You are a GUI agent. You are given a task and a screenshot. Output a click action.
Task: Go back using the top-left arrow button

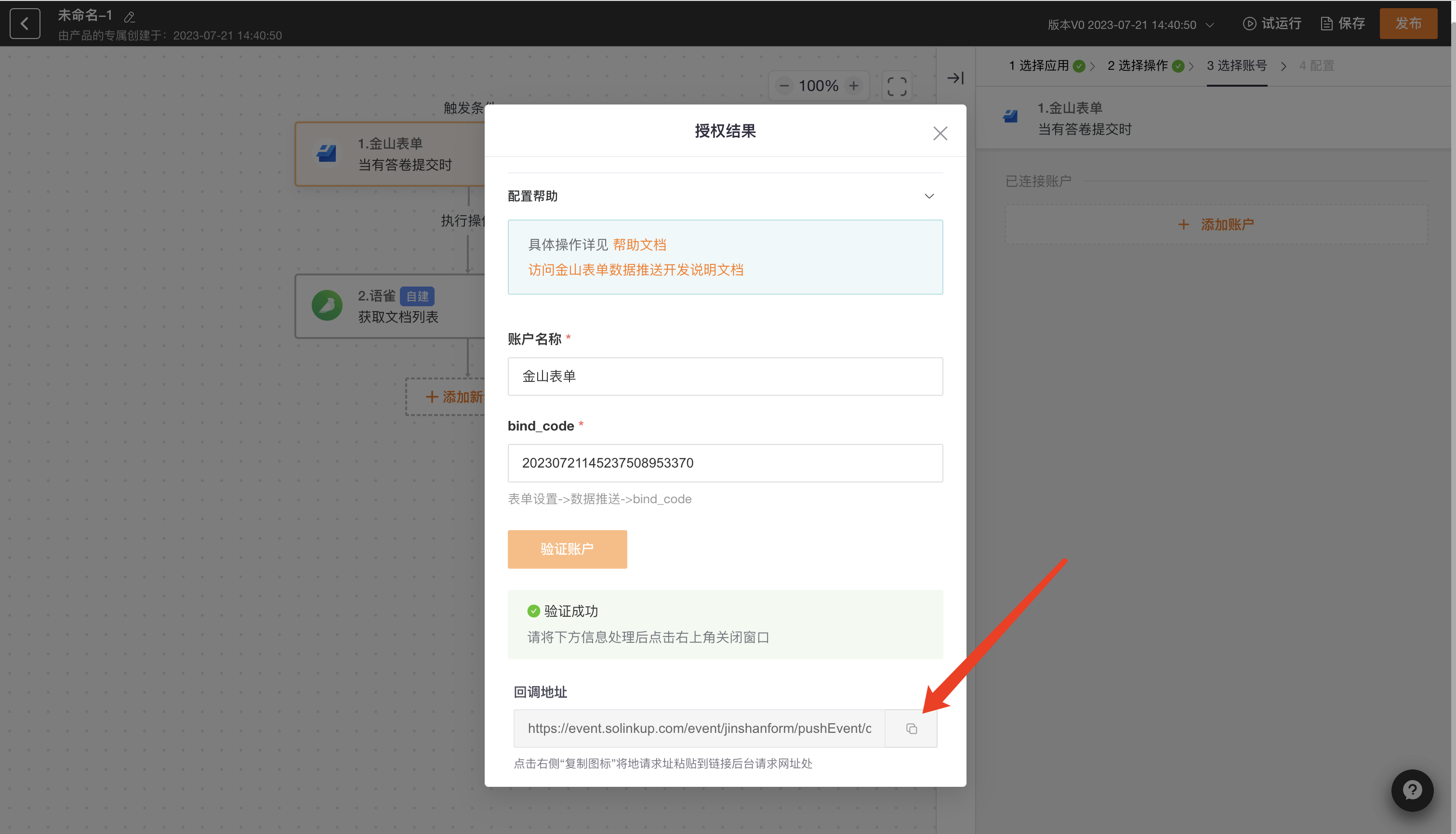pyautogui.click(x=25, y=24)
